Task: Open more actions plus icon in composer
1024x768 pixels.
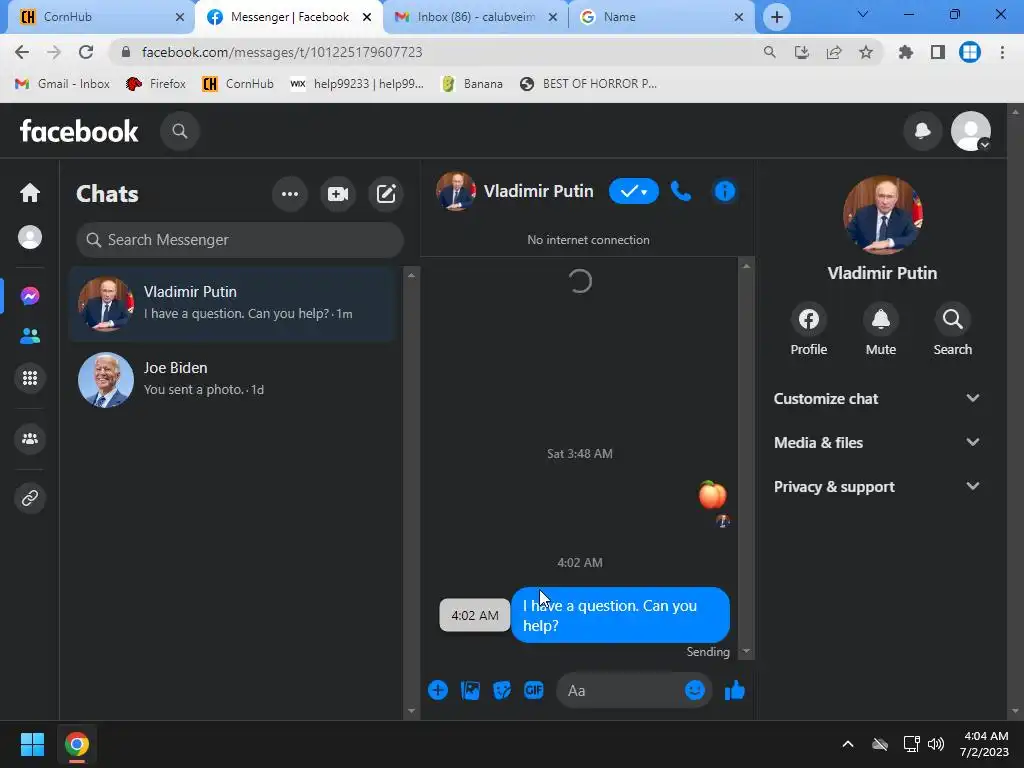Action: coord(438,690)
